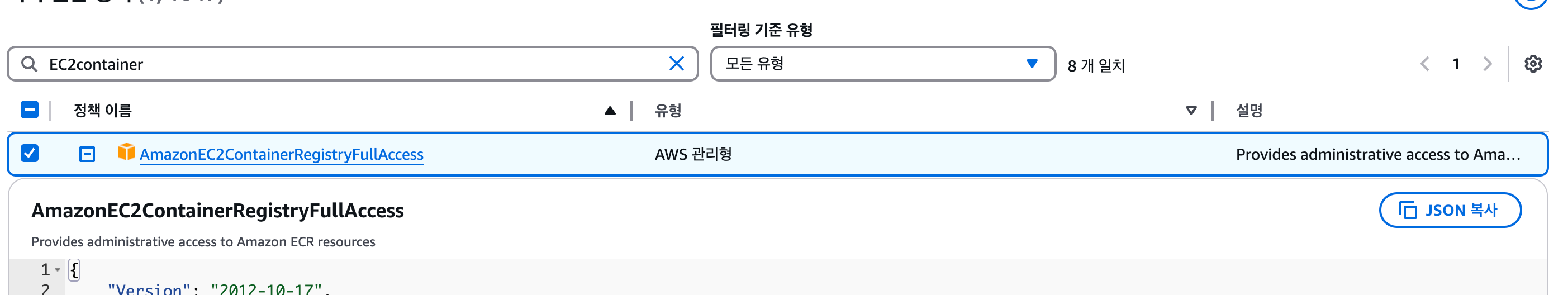Click the search magnifier icon
Image resolution: width=1568 pixels, height=295 pixels.
coord(28,64)
